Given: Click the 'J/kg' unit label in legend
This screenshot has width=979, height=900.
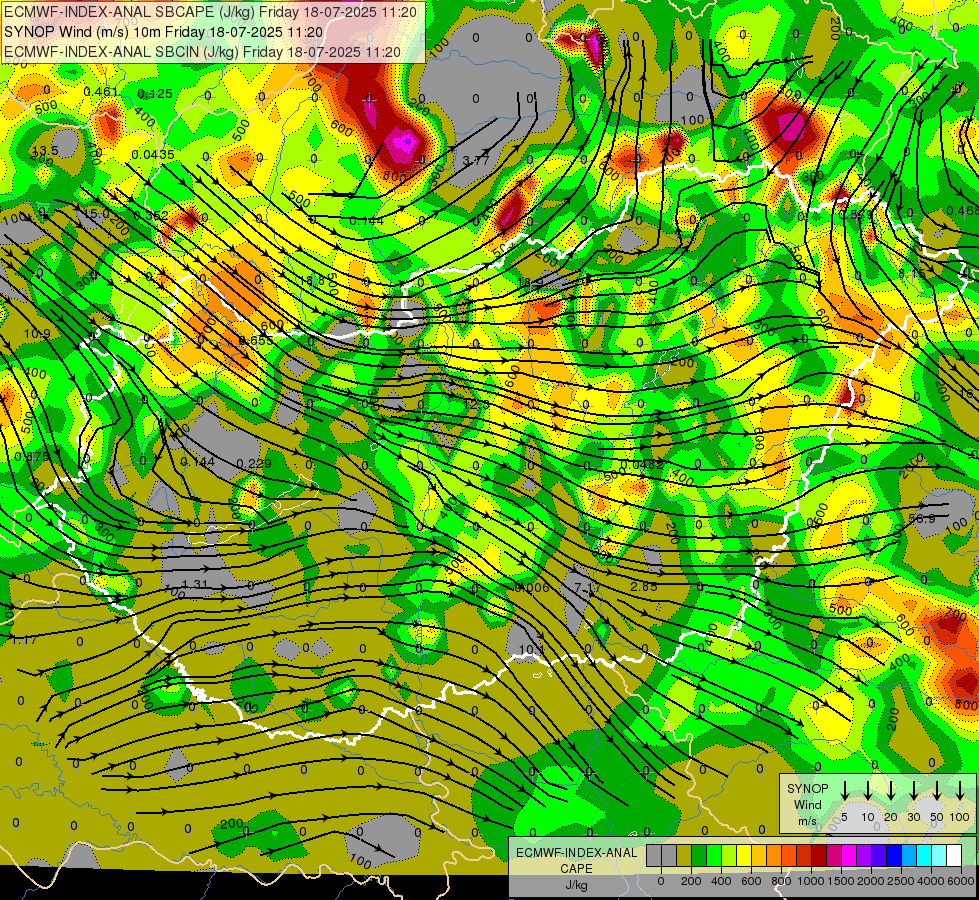Looking at the screenshot, I should [x=576, y=885].
